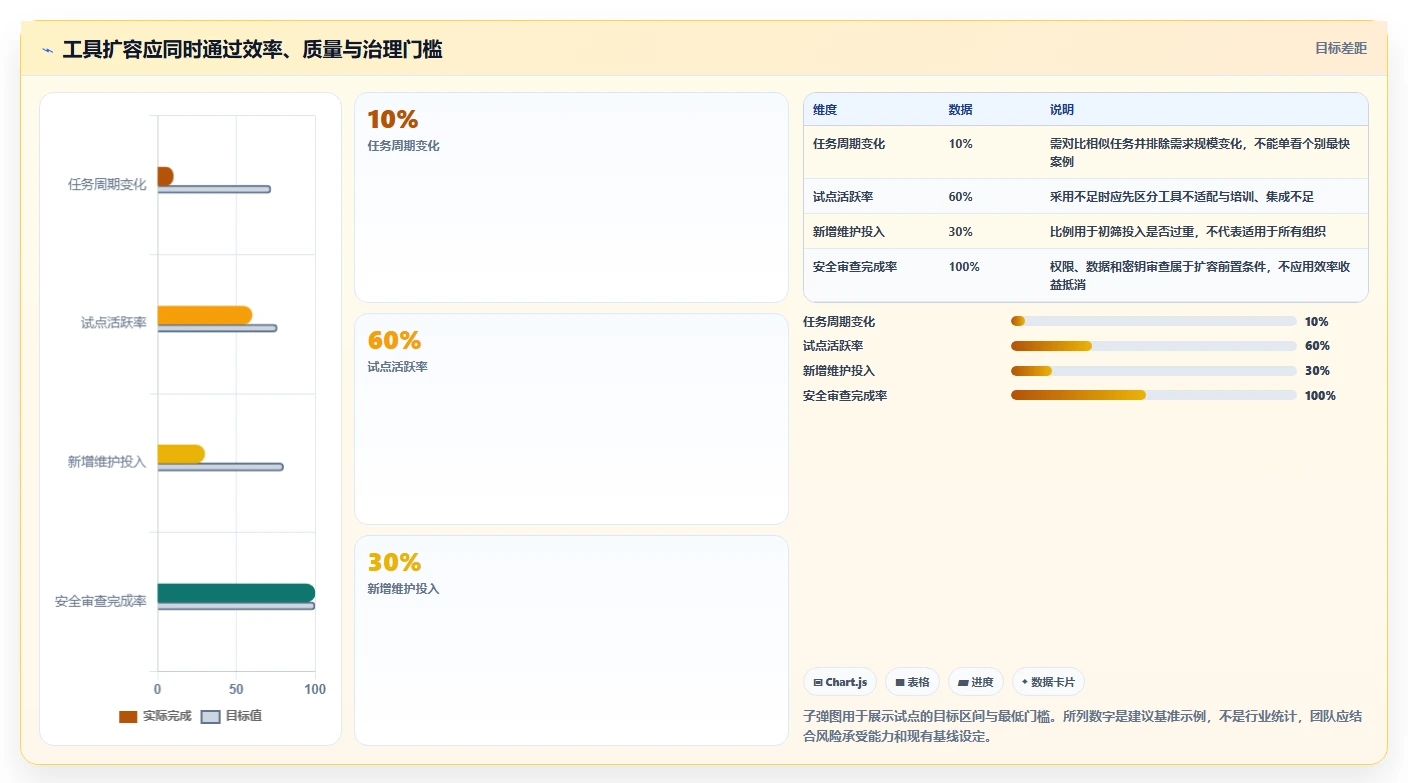The image size is (1408, 783).
Task: Click the 任务周期变化 axis label in the chart
Action: pyautogui.click(x=107, y=184)
